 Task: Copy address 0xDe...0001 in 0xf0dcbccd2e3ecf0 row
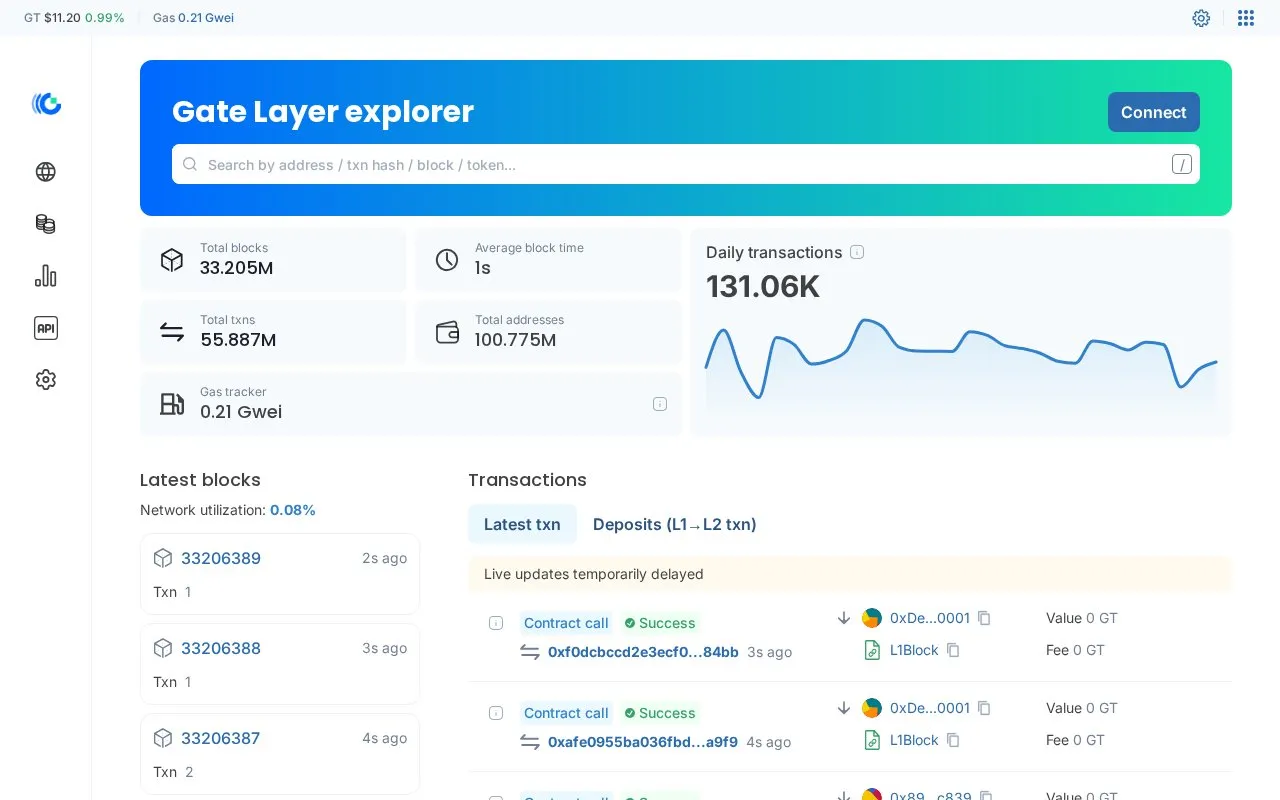coord(984,618)
